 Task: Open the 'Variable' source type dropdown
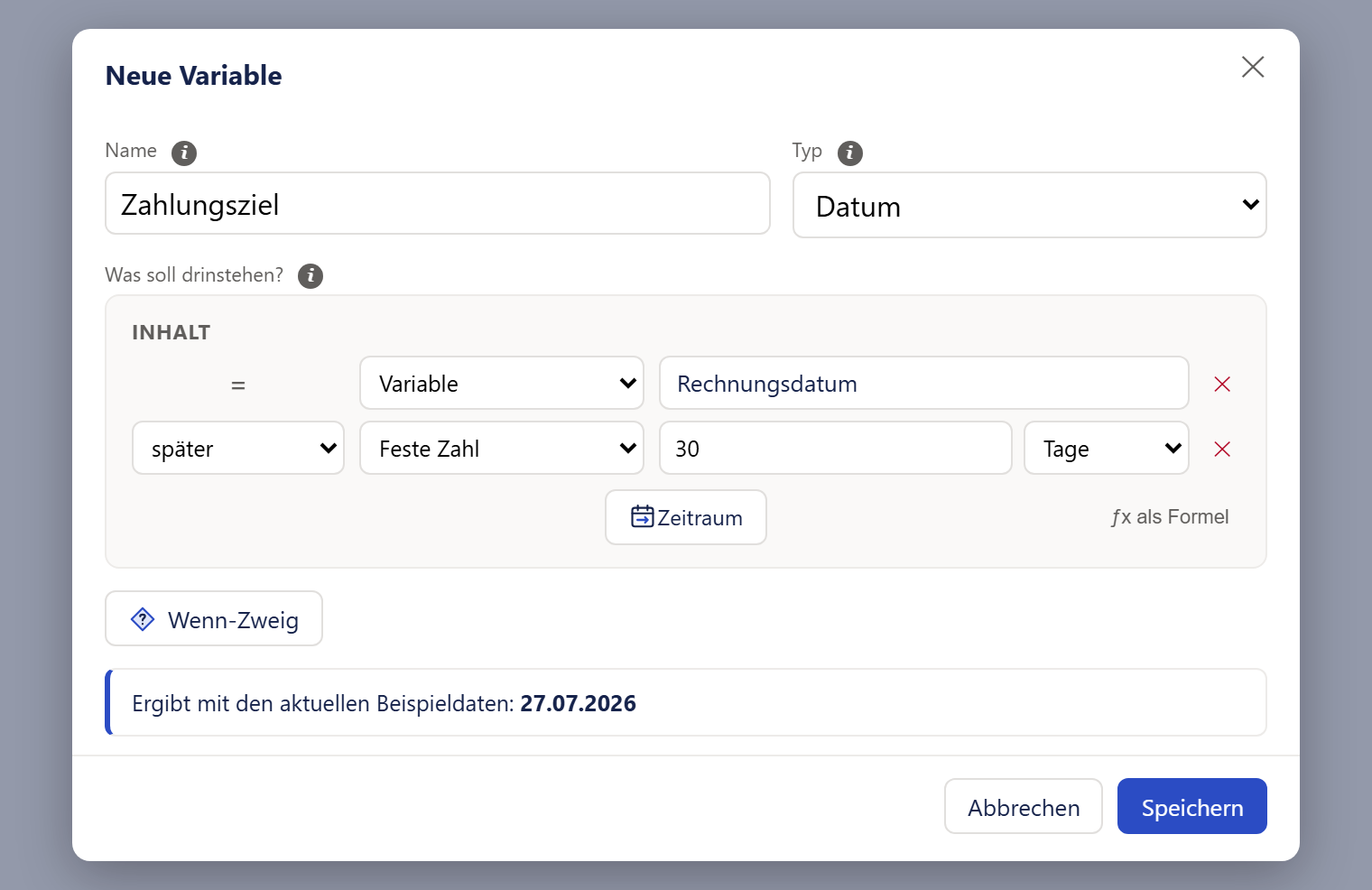pos(502,383)
